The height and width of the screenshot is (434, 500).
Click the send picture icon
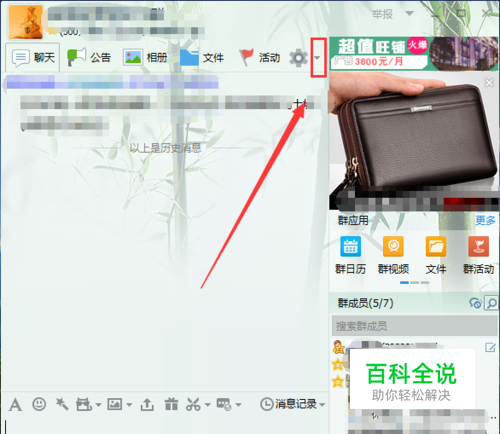115,404
